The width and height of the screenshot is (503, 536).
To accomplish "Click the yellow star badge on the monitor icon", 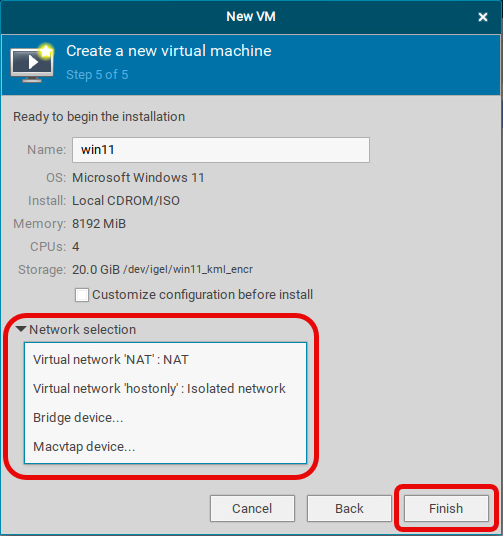I will [46, 51].
